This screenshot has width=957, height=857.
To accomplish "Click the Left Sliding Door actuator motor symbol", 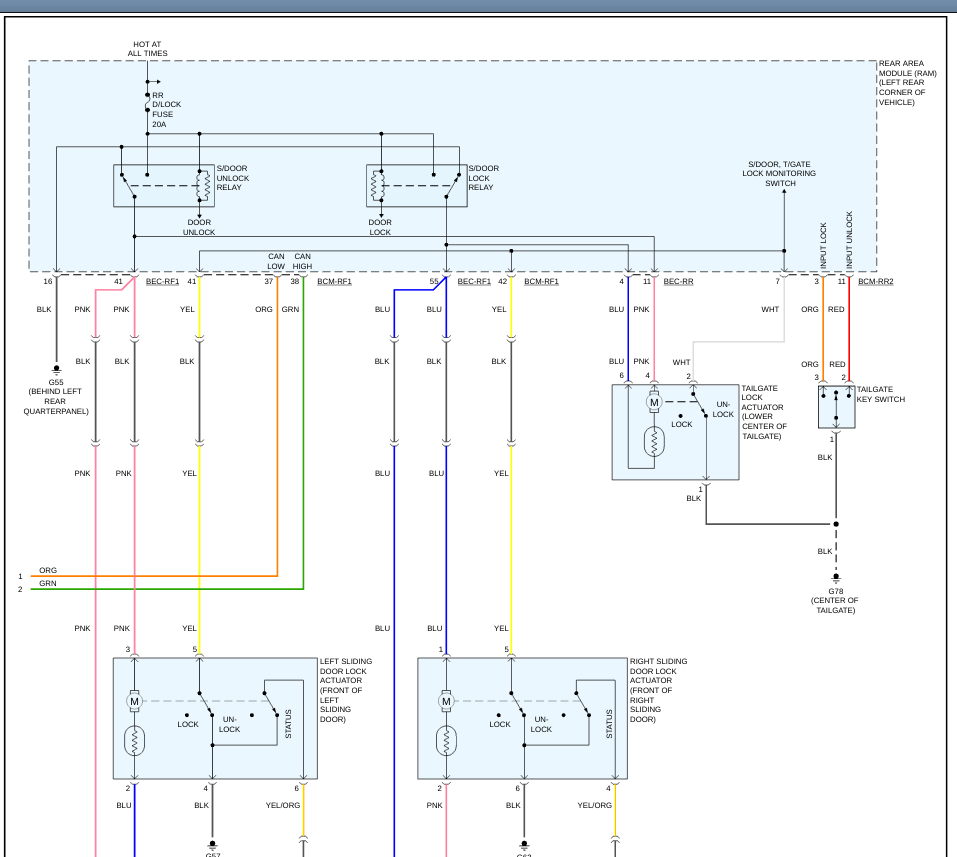I will pos(134,702).
